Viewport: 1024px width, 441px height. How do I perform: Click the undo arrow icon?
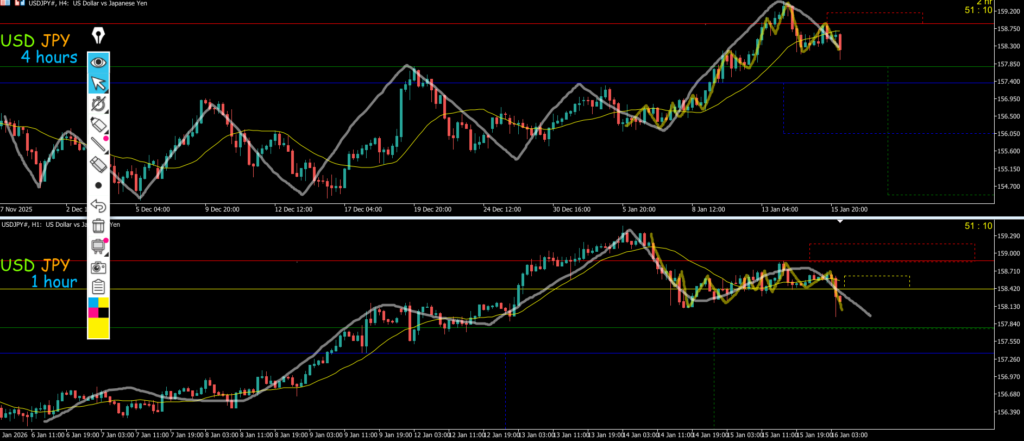[x=98, y=205]
